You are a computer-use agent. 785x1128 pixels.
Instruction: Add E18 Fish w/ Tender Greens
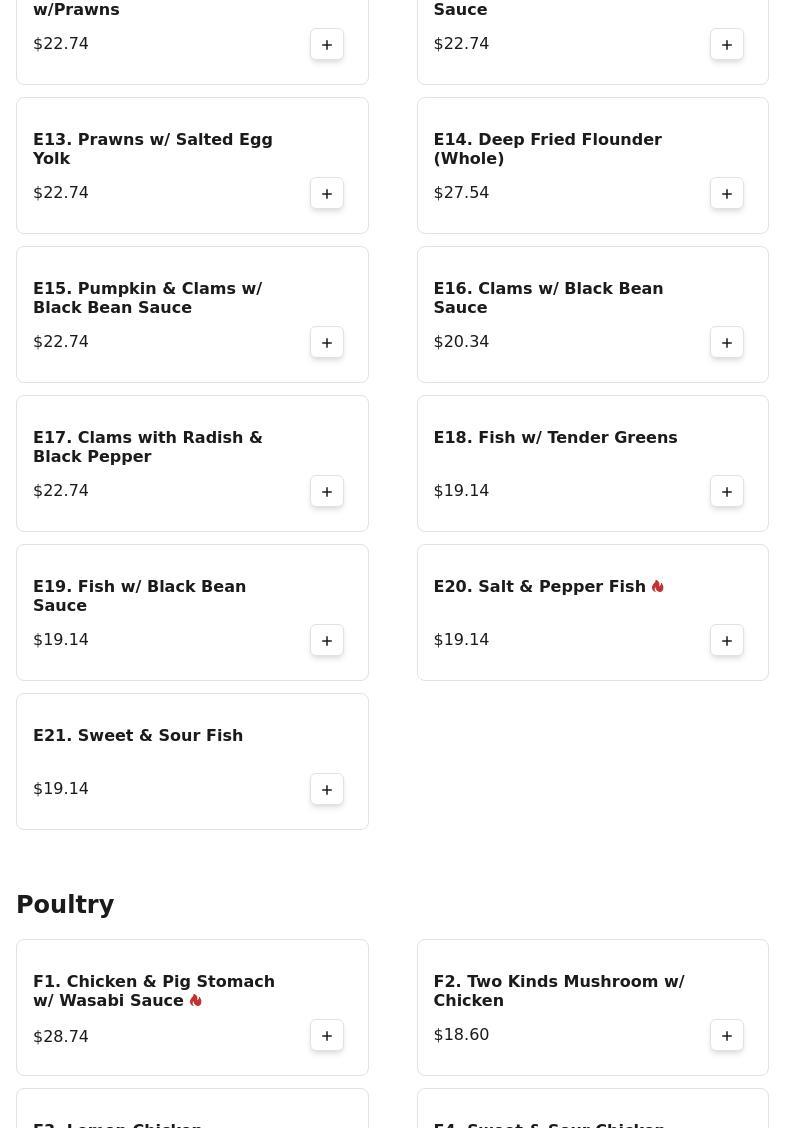click(727, 491)
